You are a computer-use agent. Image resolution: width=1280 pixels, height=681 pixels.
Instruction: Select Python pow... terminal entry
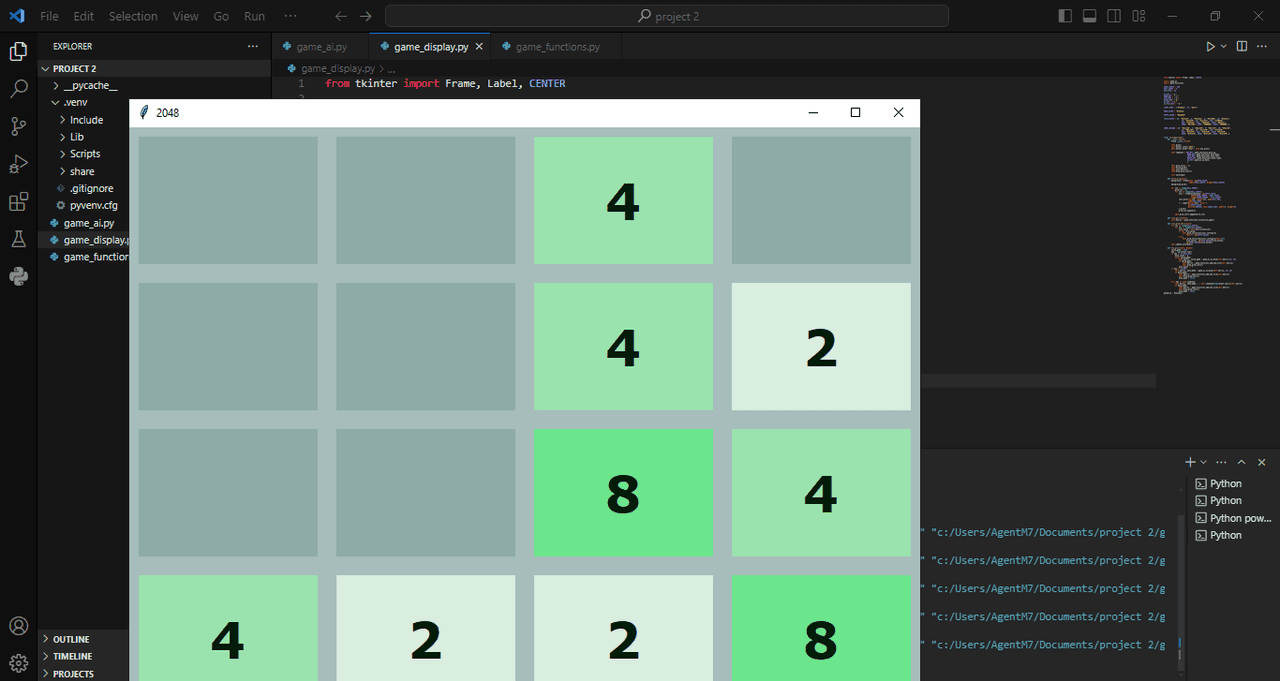point(1233,518)
